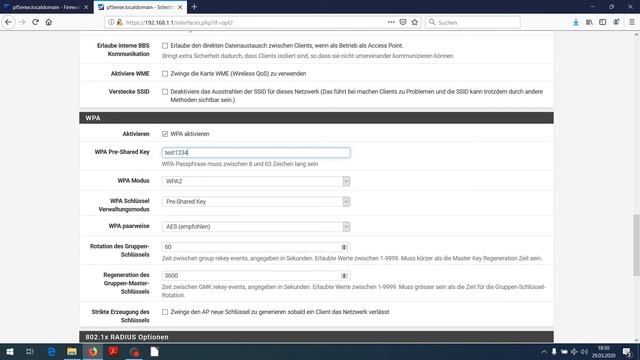Click scrollbar up arrow
The height and width of the screenshot is (360, 640).
tap(636, 35)
